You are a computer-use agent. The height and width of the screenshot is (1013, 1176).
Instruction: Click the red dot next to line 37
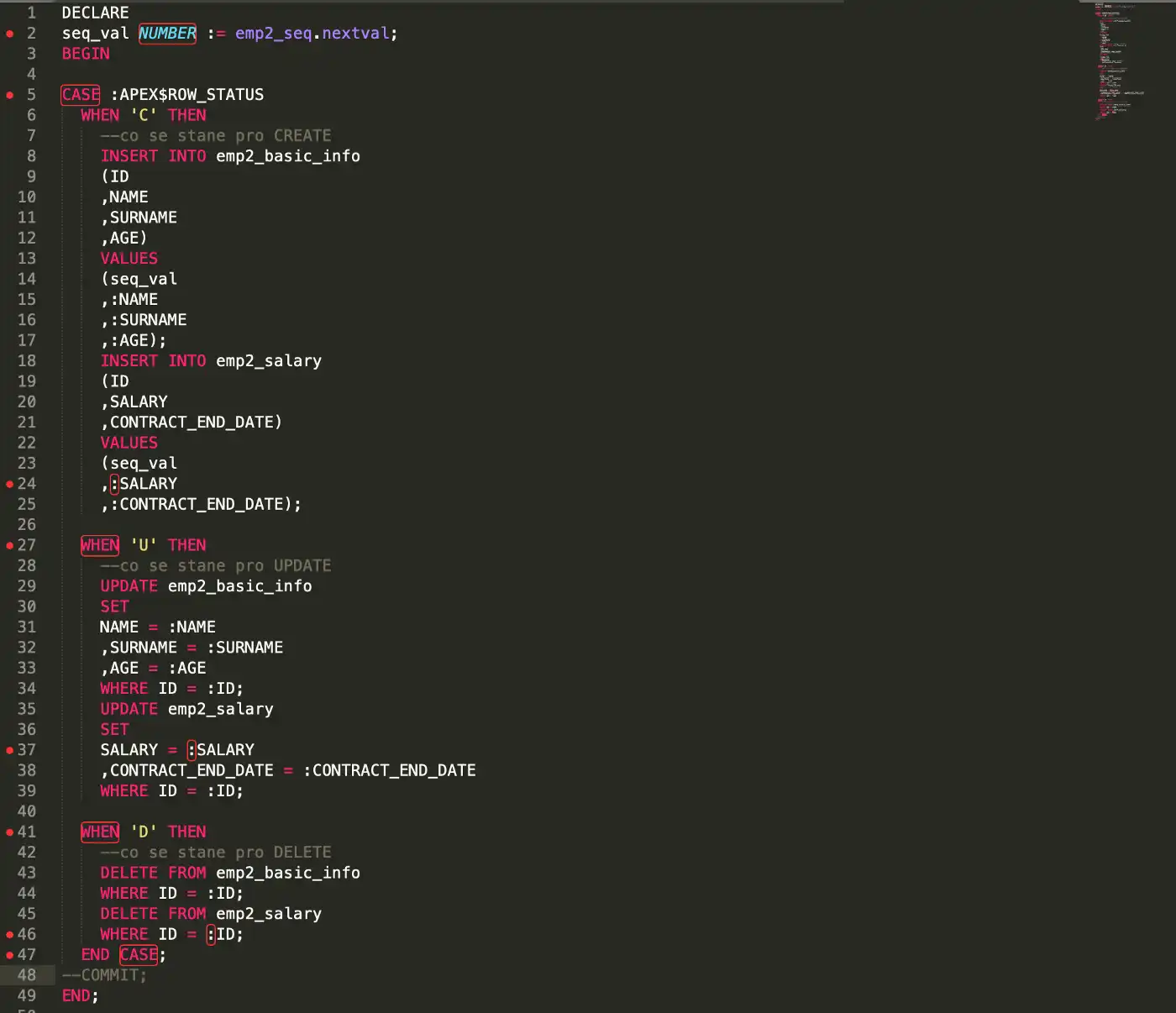pyautogui.click(x=10, y=750)
